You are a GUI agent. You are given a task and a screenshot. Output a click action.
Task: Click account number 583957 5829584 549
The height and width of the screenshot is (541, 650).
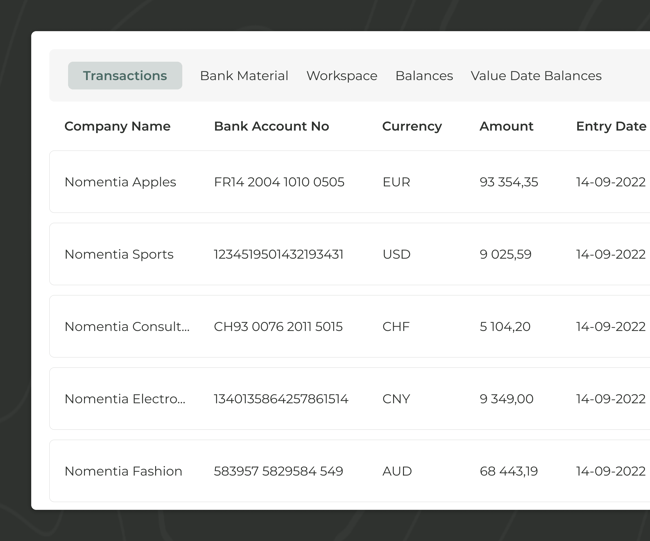[x=279, y=471]
